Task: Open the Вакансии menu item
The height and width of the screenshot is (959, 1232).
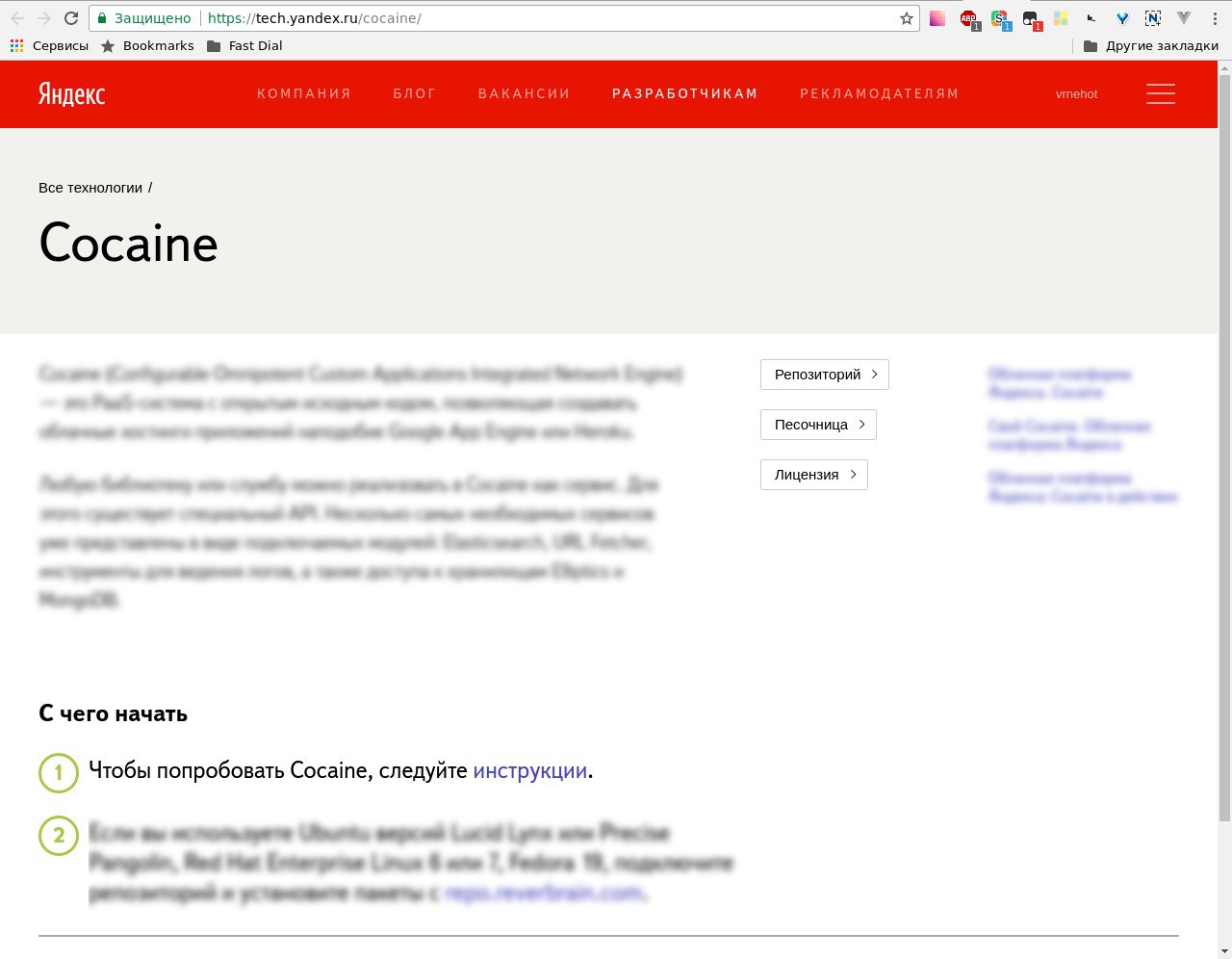Action: tap(525, 93)
